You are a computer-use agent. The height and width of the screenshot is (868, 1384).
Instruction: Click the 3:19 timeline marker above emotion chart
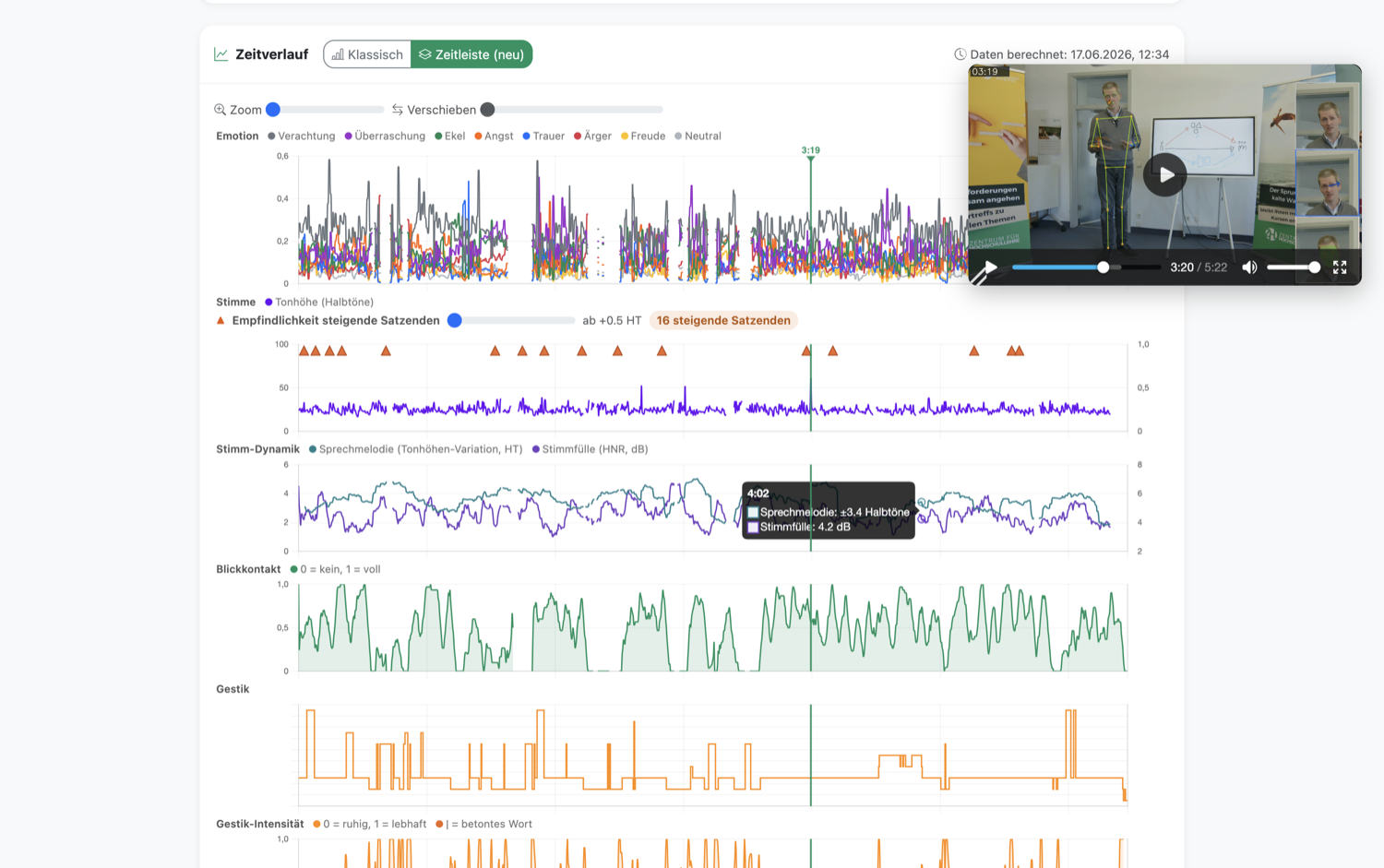pos(810,150)
